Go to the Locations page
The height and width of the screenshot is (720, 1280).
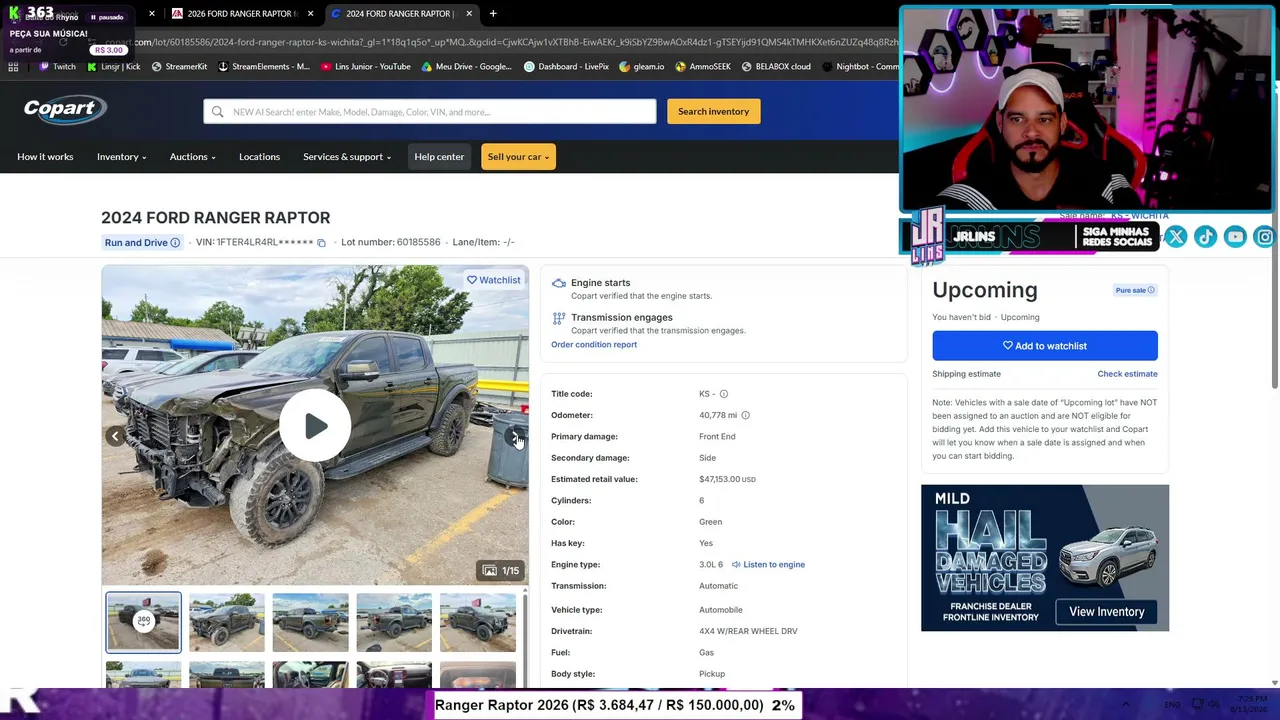tap(259, 157)
